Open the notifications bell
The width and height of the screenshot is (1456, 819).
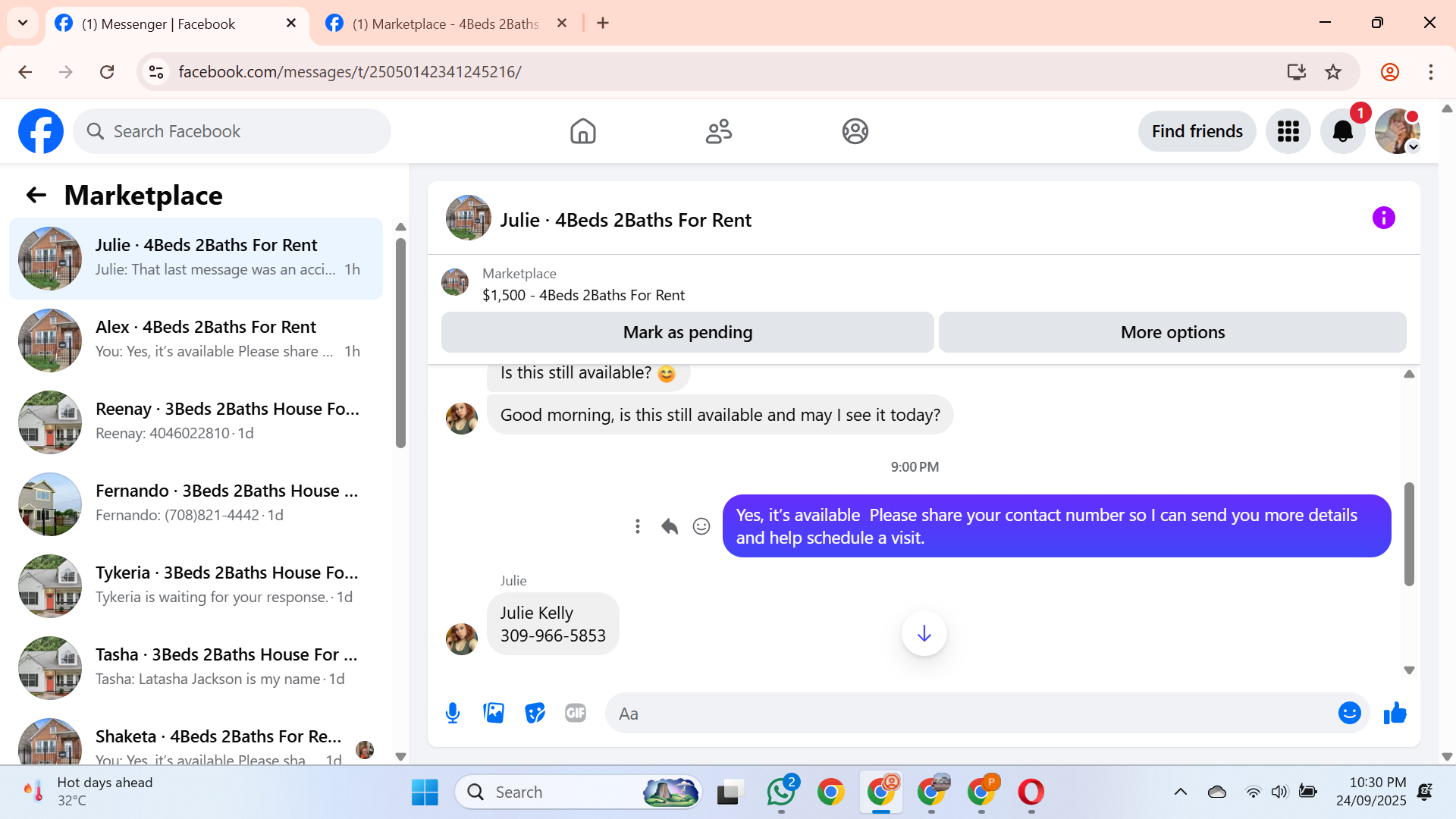click(x=1342, y=131)
